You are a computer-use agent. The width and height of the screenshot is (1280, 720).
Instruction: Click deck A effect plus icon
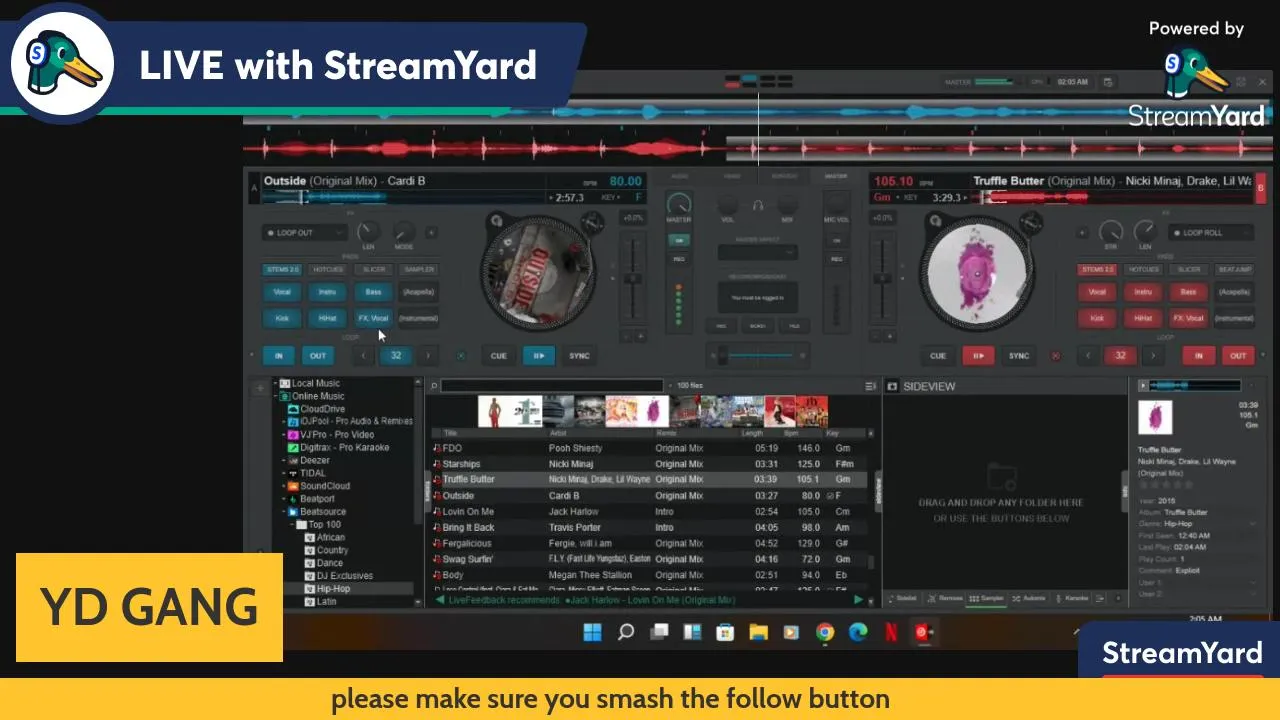tap(431, 233)
